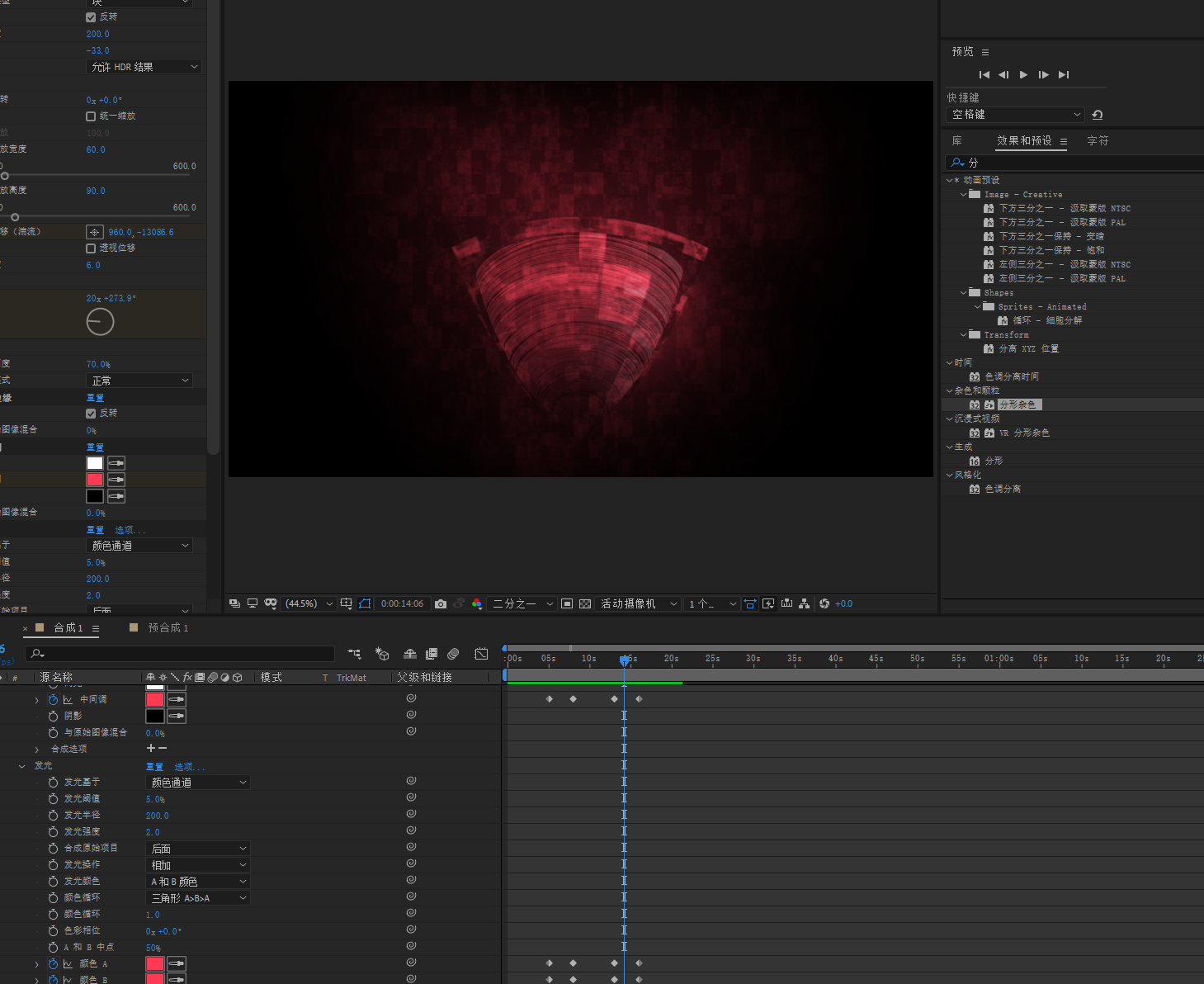Select the 效果和预设 tab

(x=1024, y=141)
